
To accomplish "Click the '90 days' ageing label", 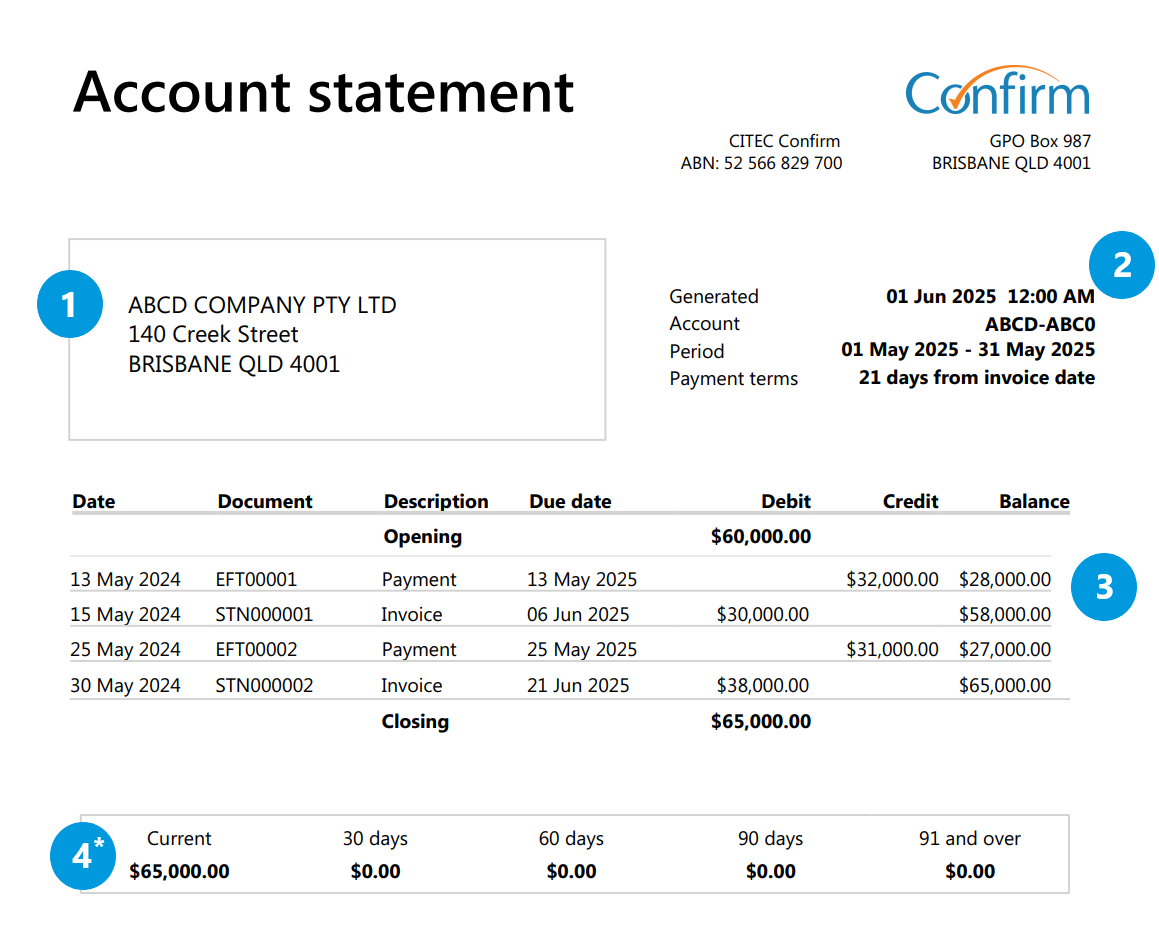I will coord(770,839).
